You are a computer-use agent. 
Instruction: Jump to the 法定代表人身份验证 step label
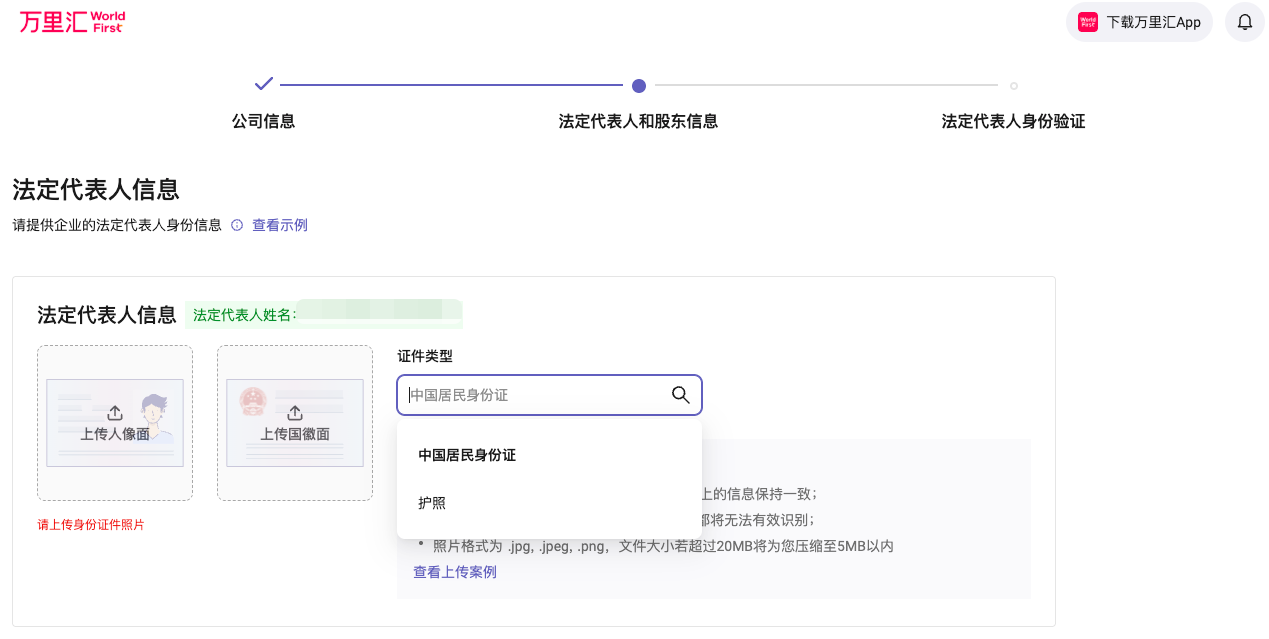coord(1013,122)
